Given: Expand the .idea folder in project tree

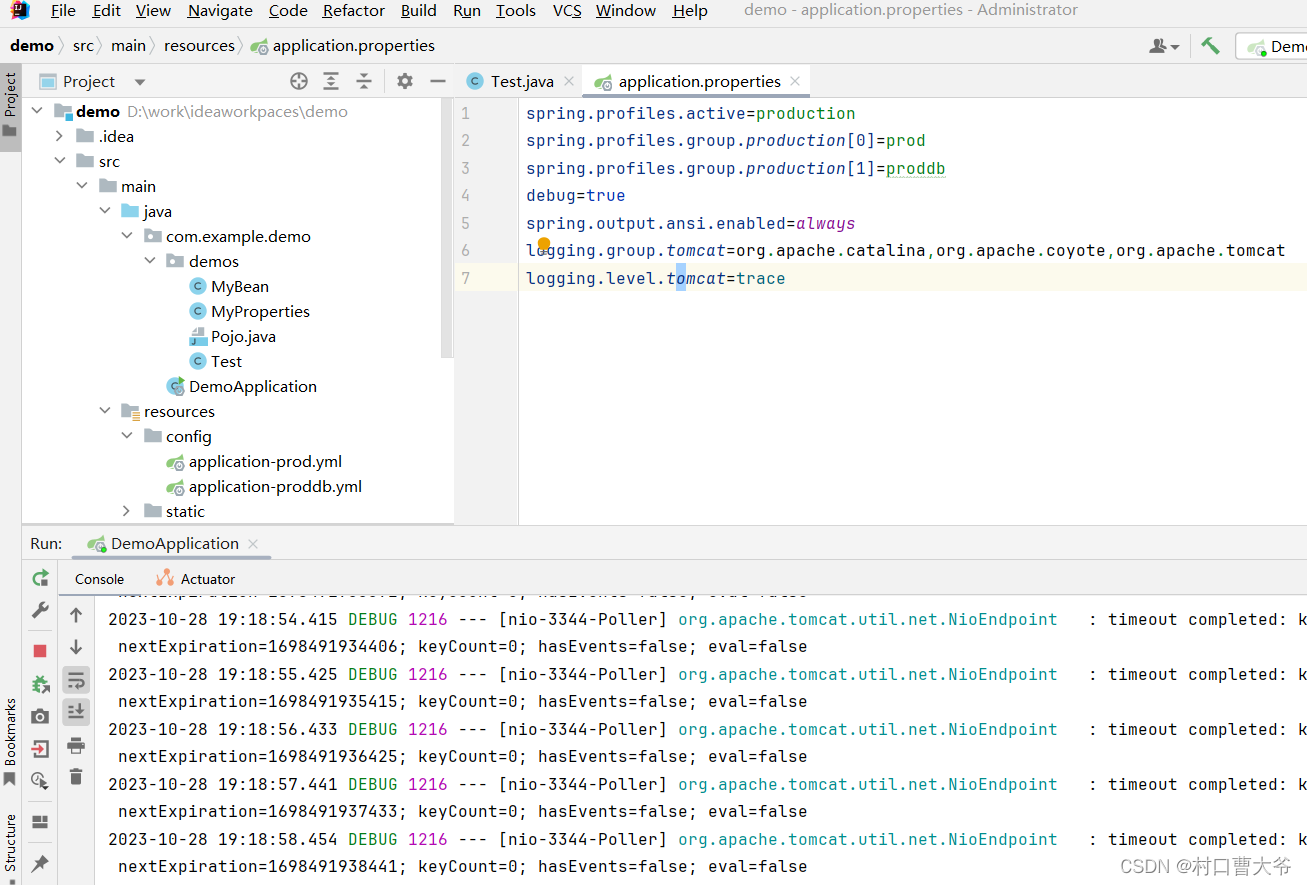Looking at the screenshot, I should [60, 136].
